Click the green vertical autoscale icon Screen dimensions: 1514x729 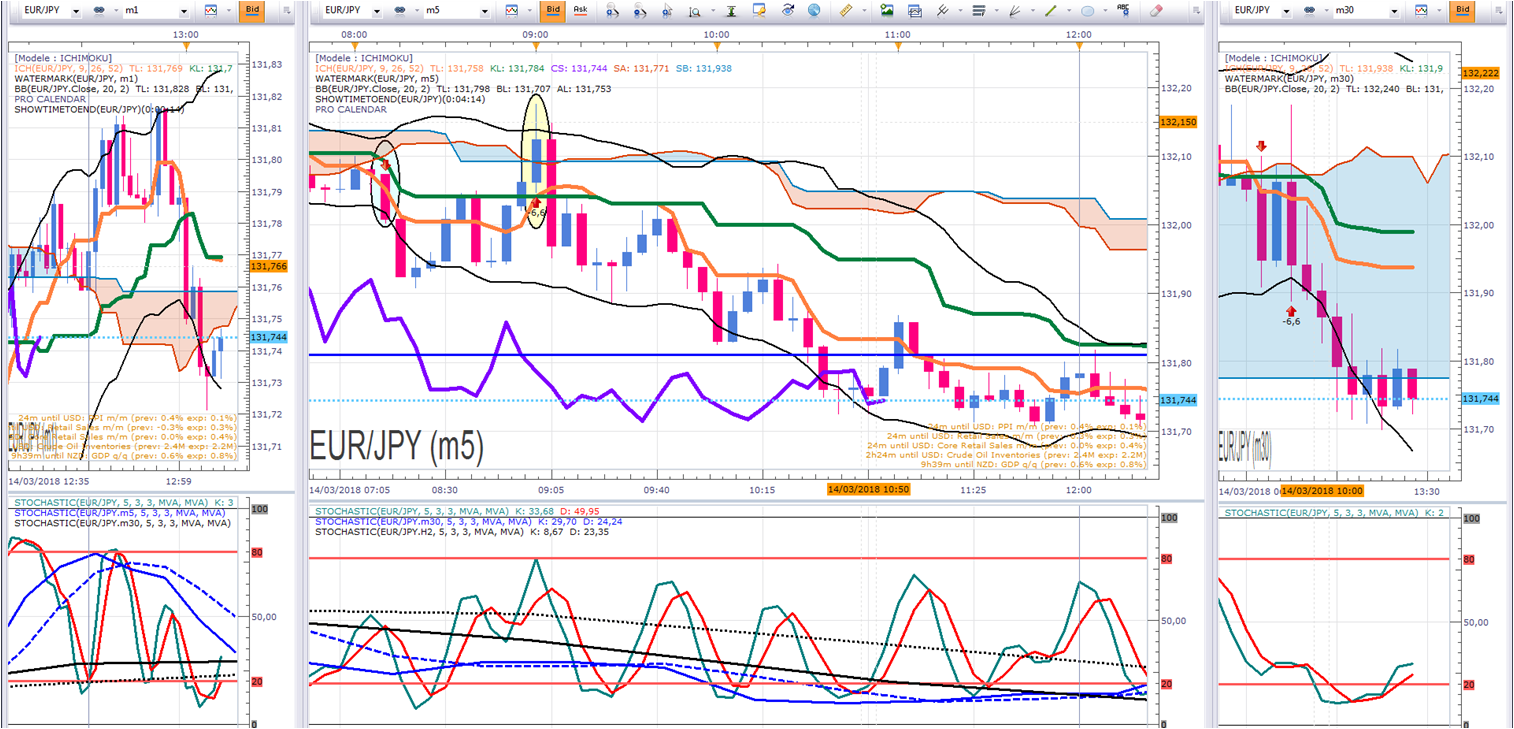(x=729, y=11)
